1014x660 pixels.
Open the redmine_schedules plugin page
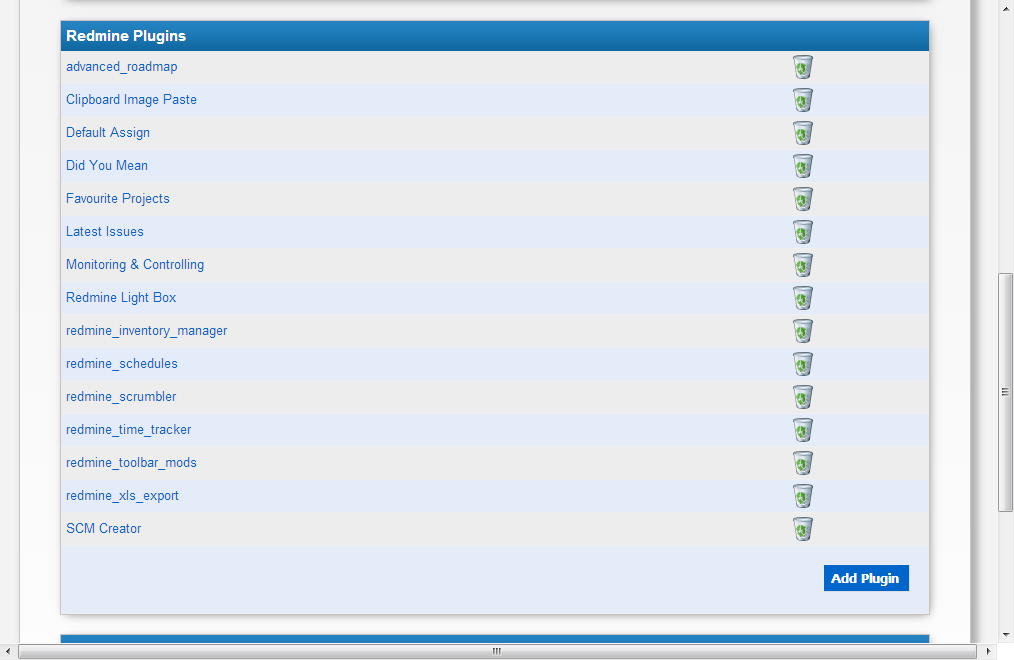point(121,364)
